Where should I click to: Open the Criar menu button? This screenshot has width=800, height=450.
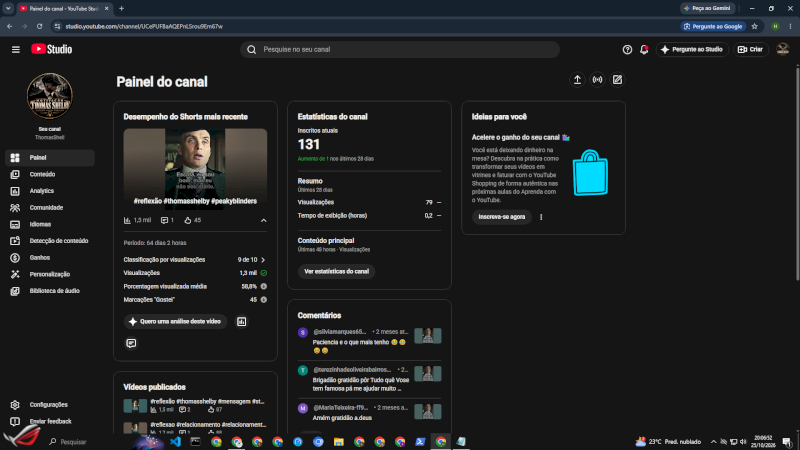pos(751,49)
